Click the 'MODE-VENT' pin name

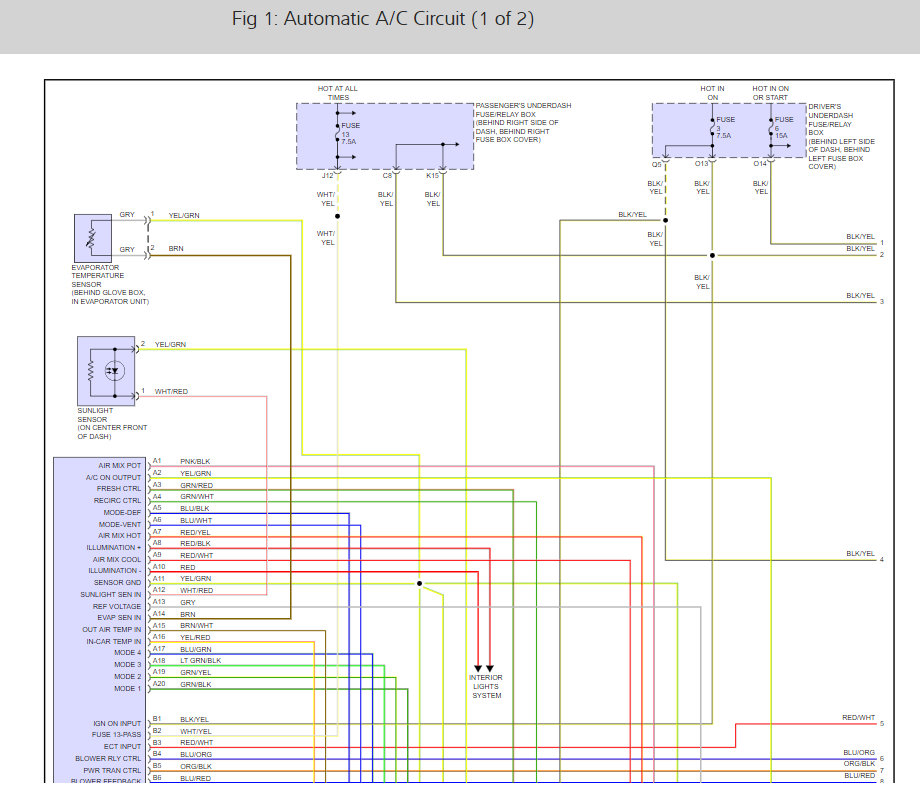coord(120,525)
